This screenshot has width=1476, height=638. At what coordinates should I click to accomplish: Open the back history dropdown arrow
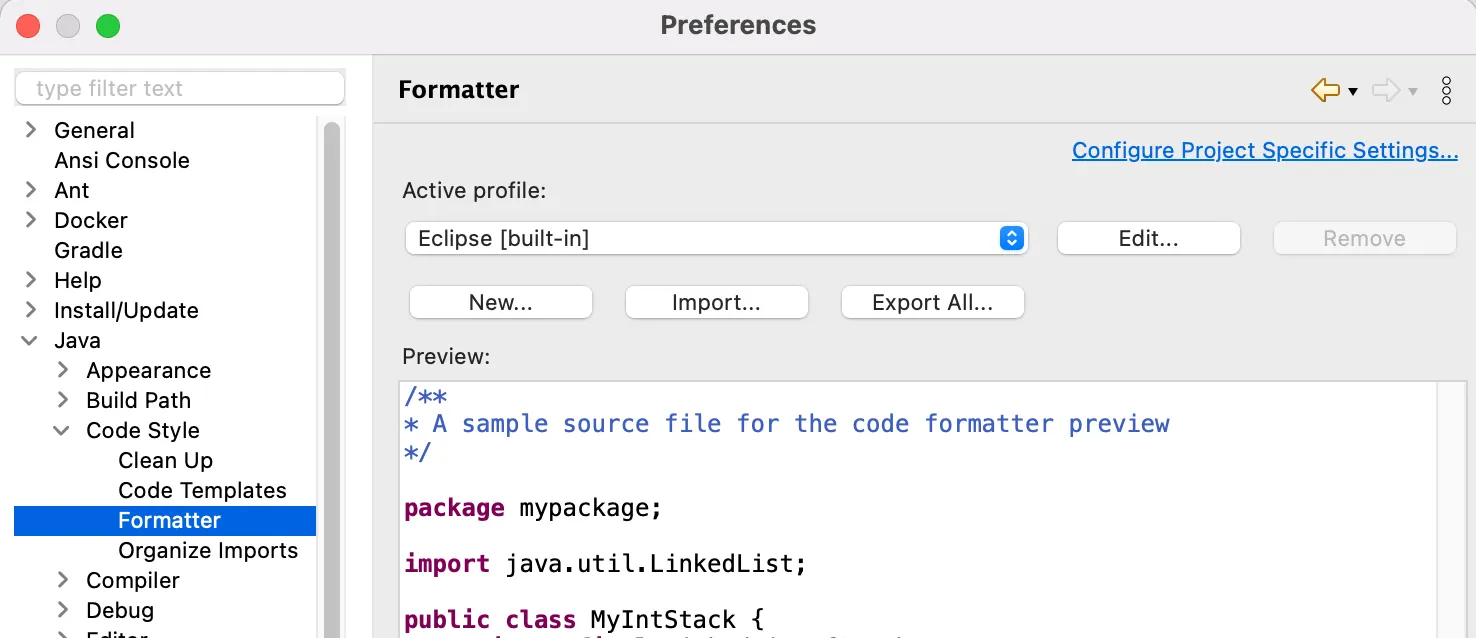1353,92
